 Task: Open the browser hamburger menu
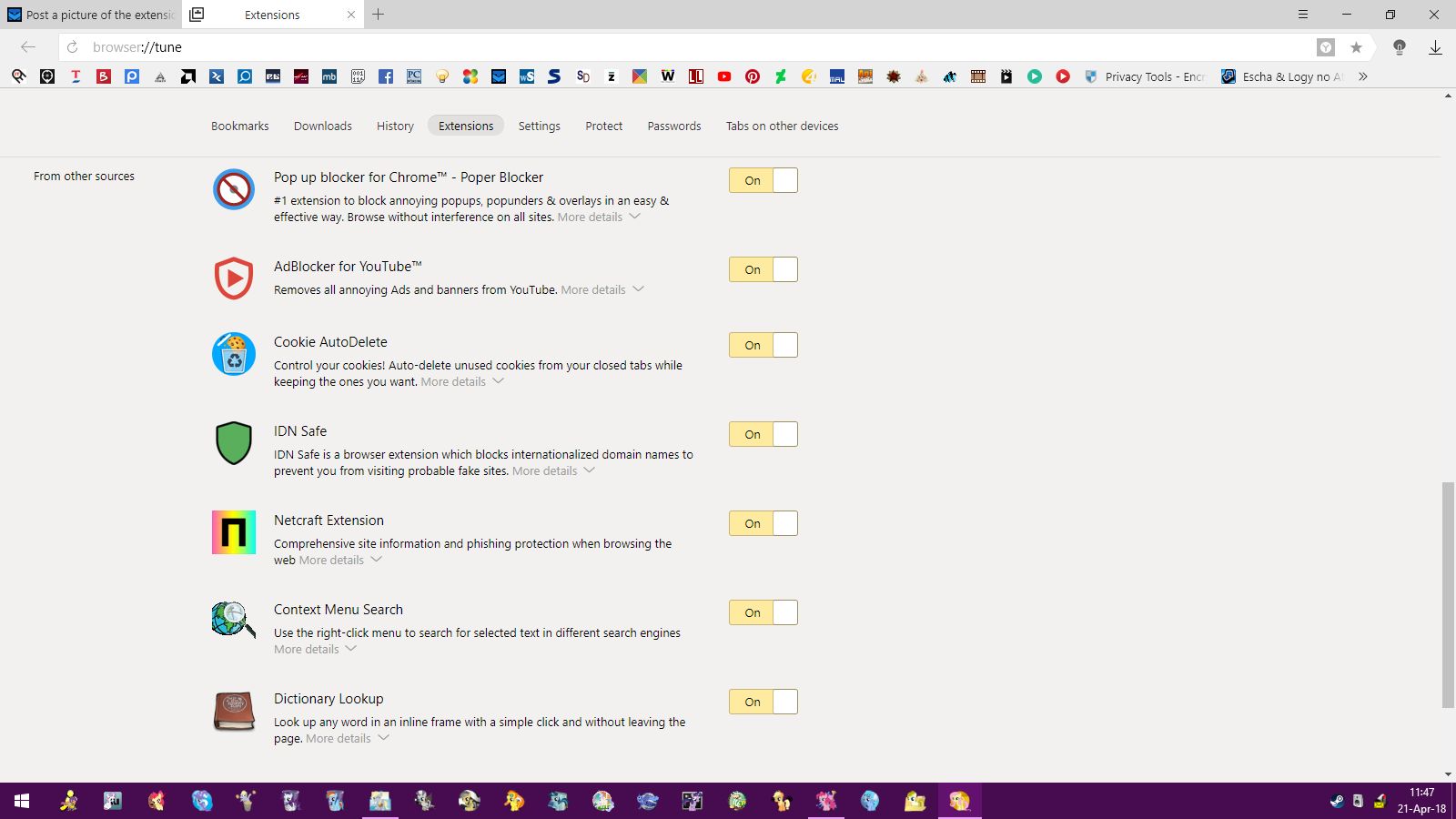click(1303, 15)
